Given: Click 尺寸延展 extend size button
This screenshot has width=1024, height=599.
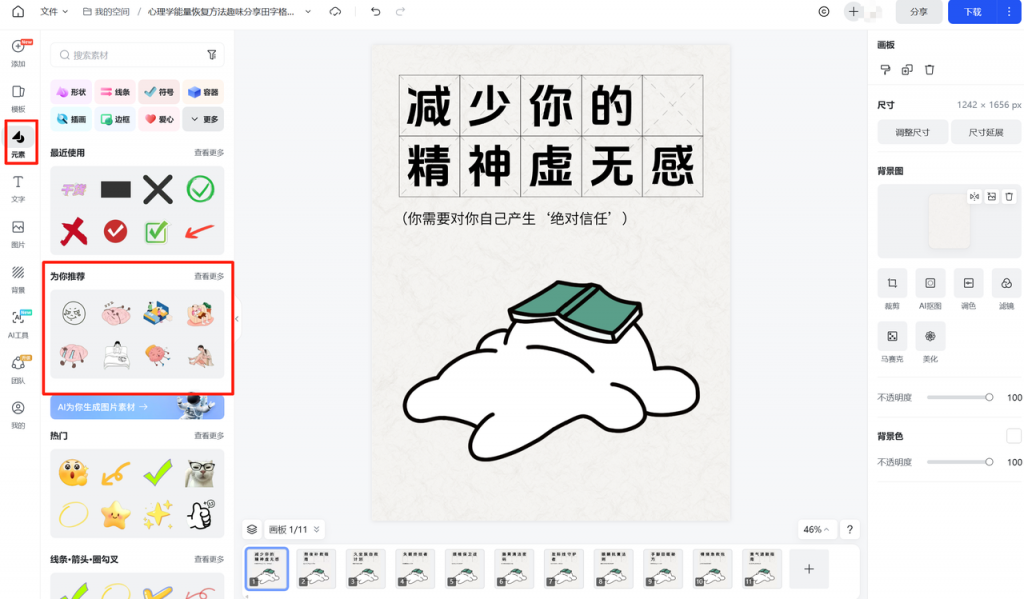Looking at the screenshot, I should click(x=985, y=133).
